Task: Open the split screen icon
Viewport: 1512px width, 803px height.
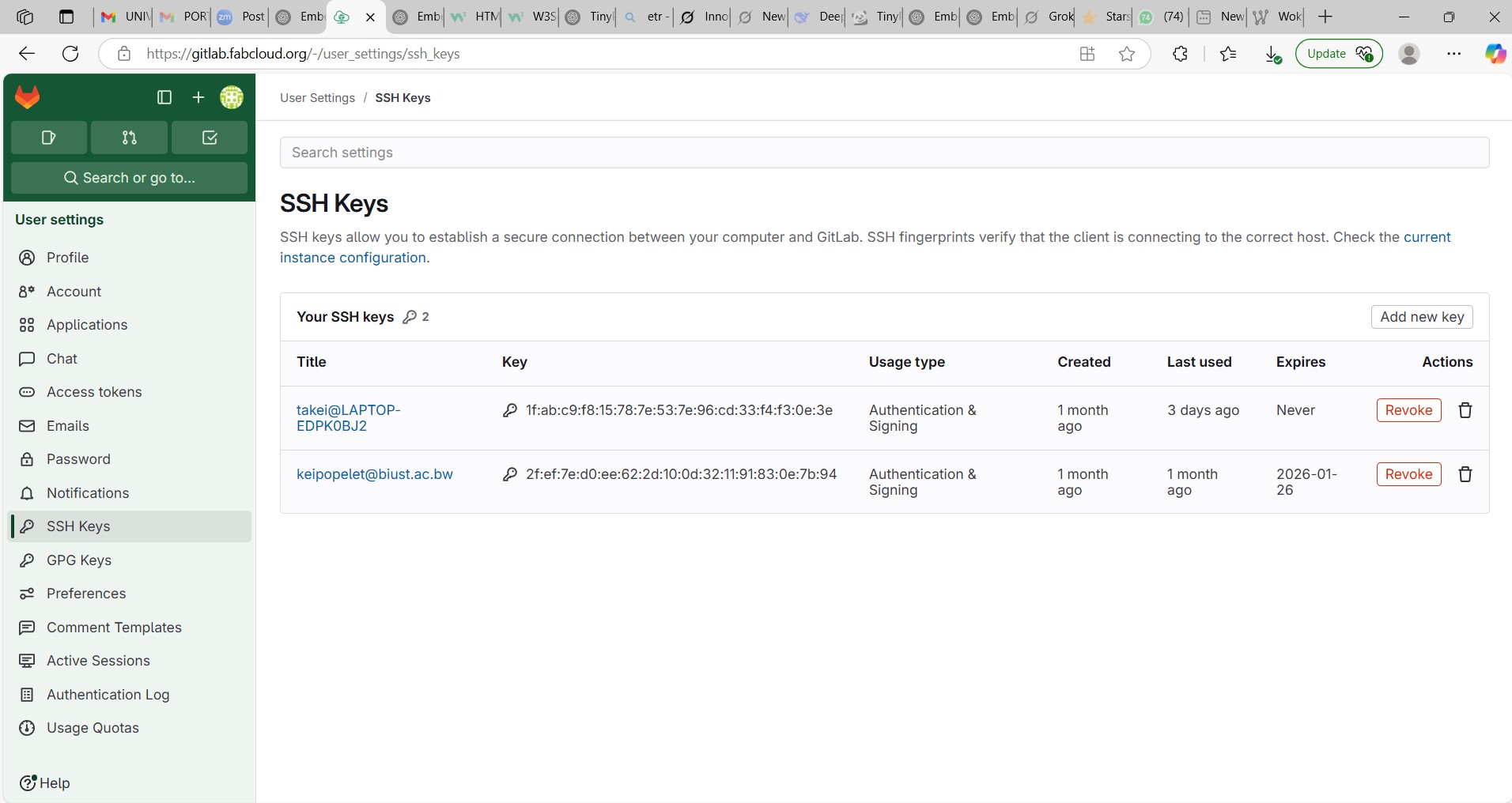Action: tap(1087, 54)
